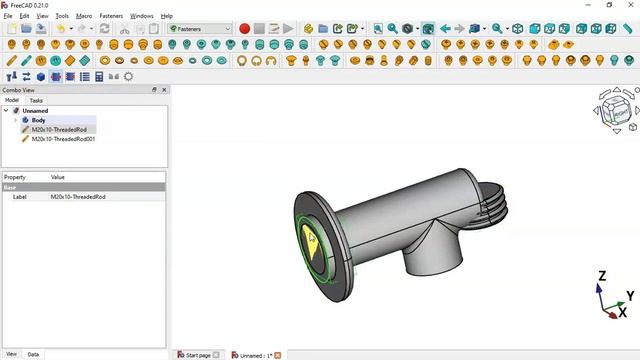The image size is (640, 360).
Task: Switch to the Tasks tab
Action: [x=36, y=100]
